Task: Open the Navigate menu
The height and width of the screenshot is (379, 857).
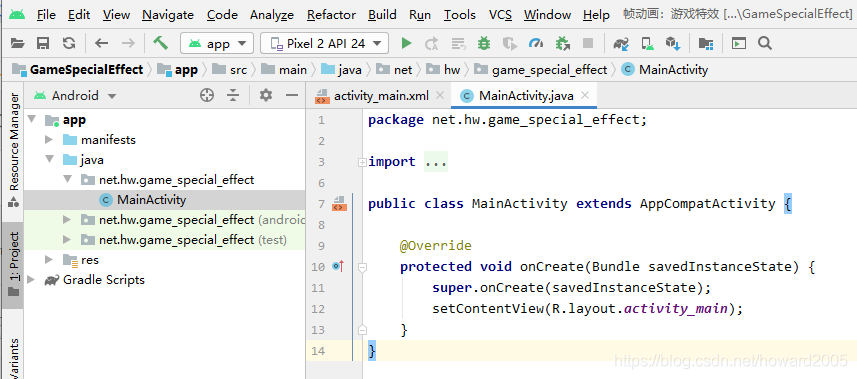Action: (168, 15)
